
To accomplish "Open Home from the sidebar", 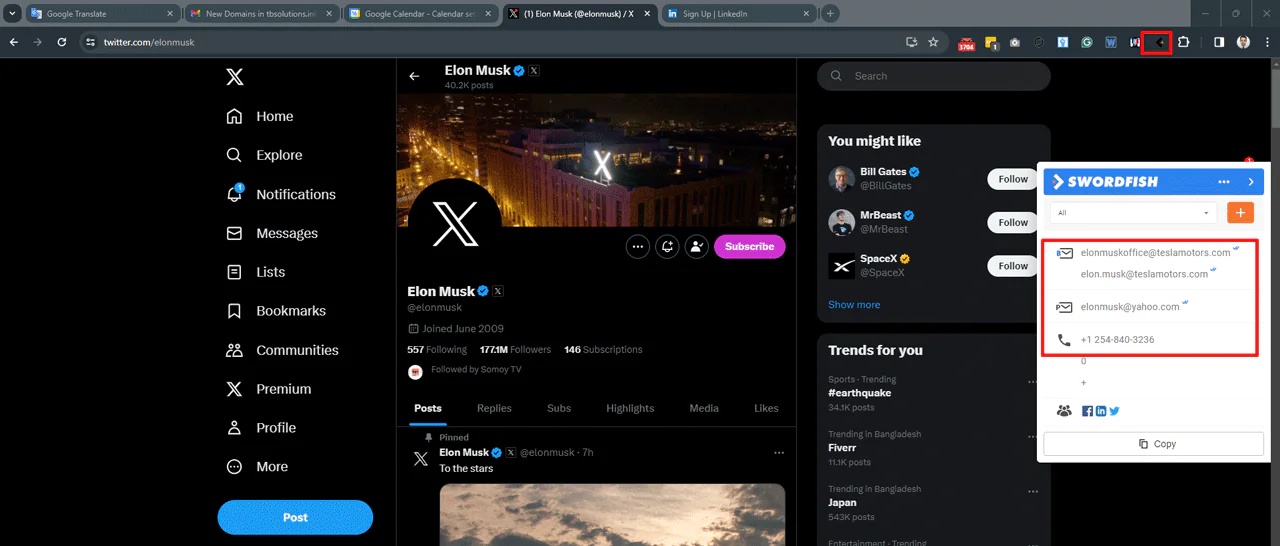I will [x=260, y=116].
